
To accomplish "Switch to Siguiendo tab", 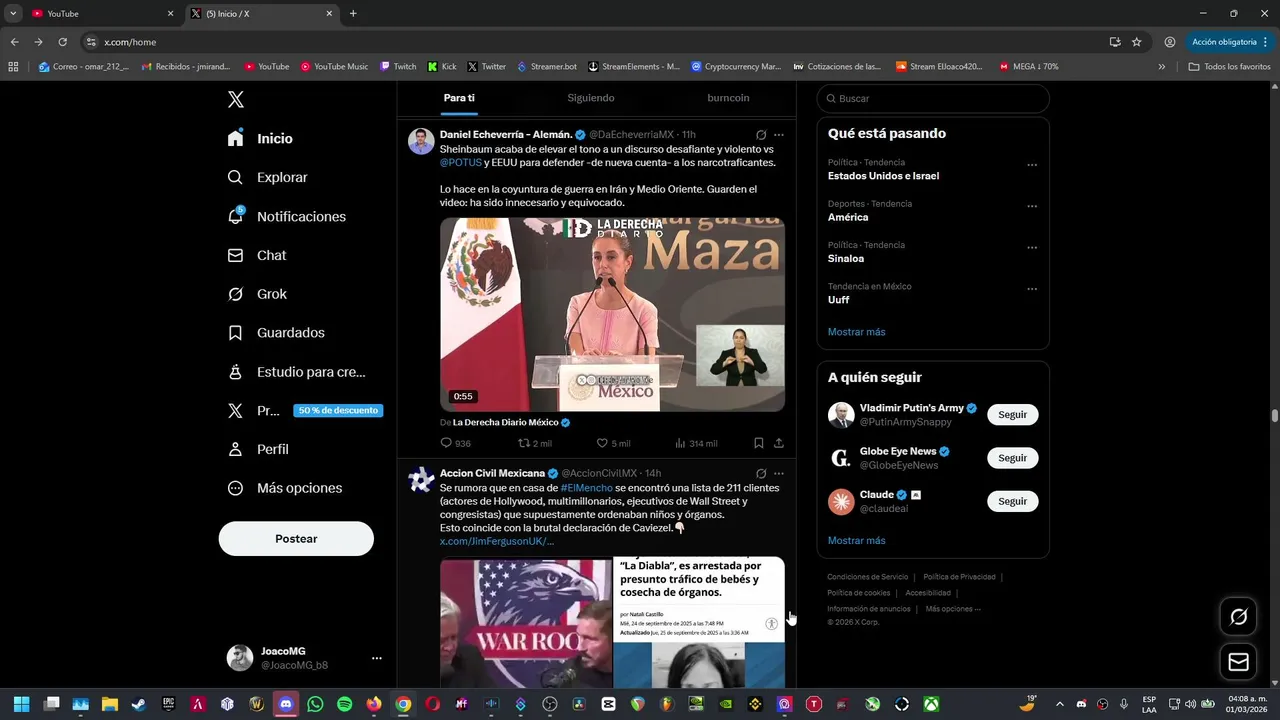I will click(x=591, y=98).
